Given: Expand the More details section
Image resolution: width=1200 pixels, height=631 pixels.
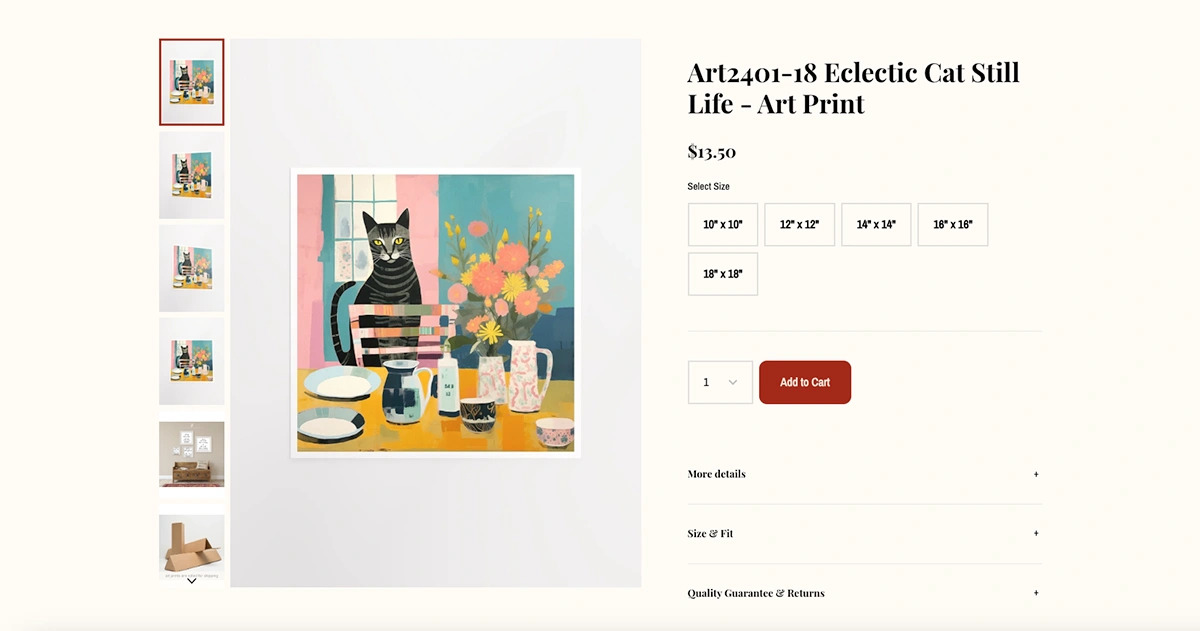Looking at the screenshot, I should (717, 474).
